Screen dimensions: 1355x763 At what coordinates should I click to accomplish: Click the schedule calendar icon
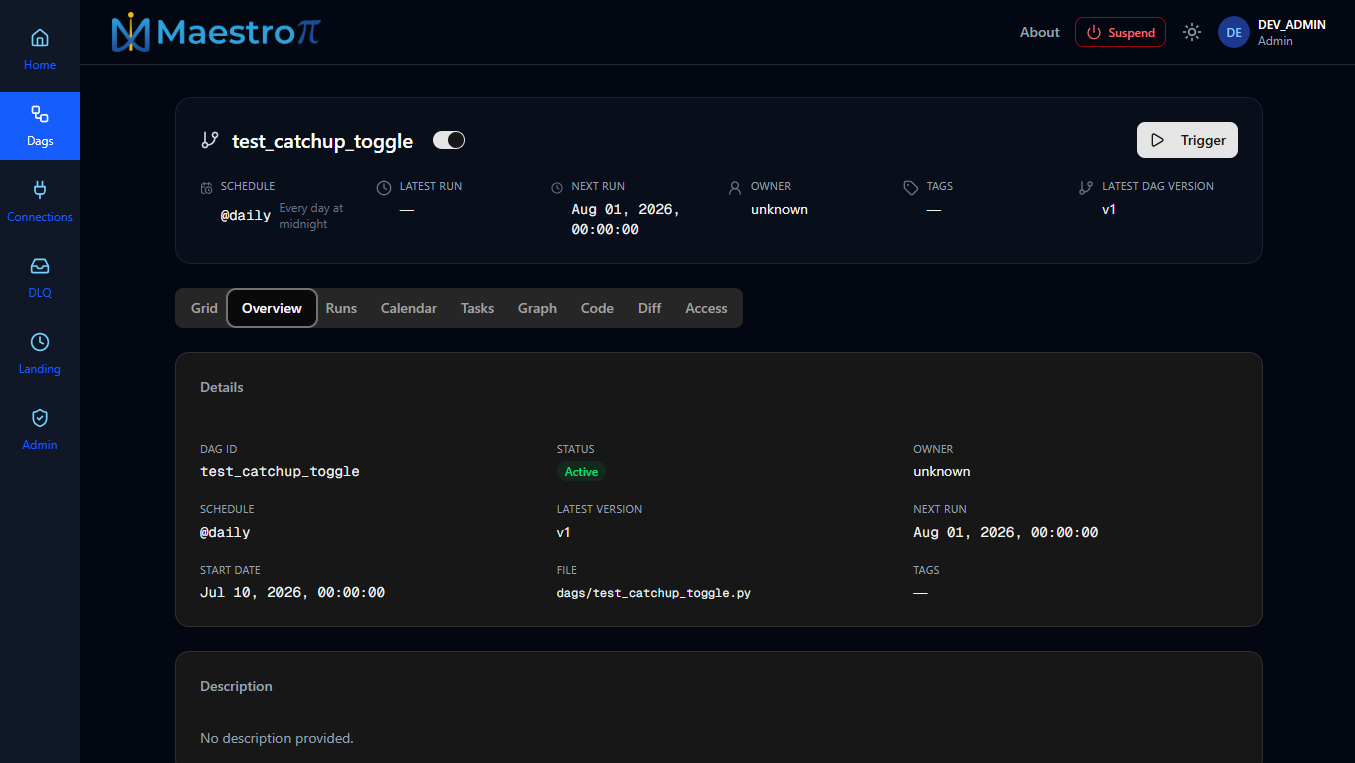(207, 187)
